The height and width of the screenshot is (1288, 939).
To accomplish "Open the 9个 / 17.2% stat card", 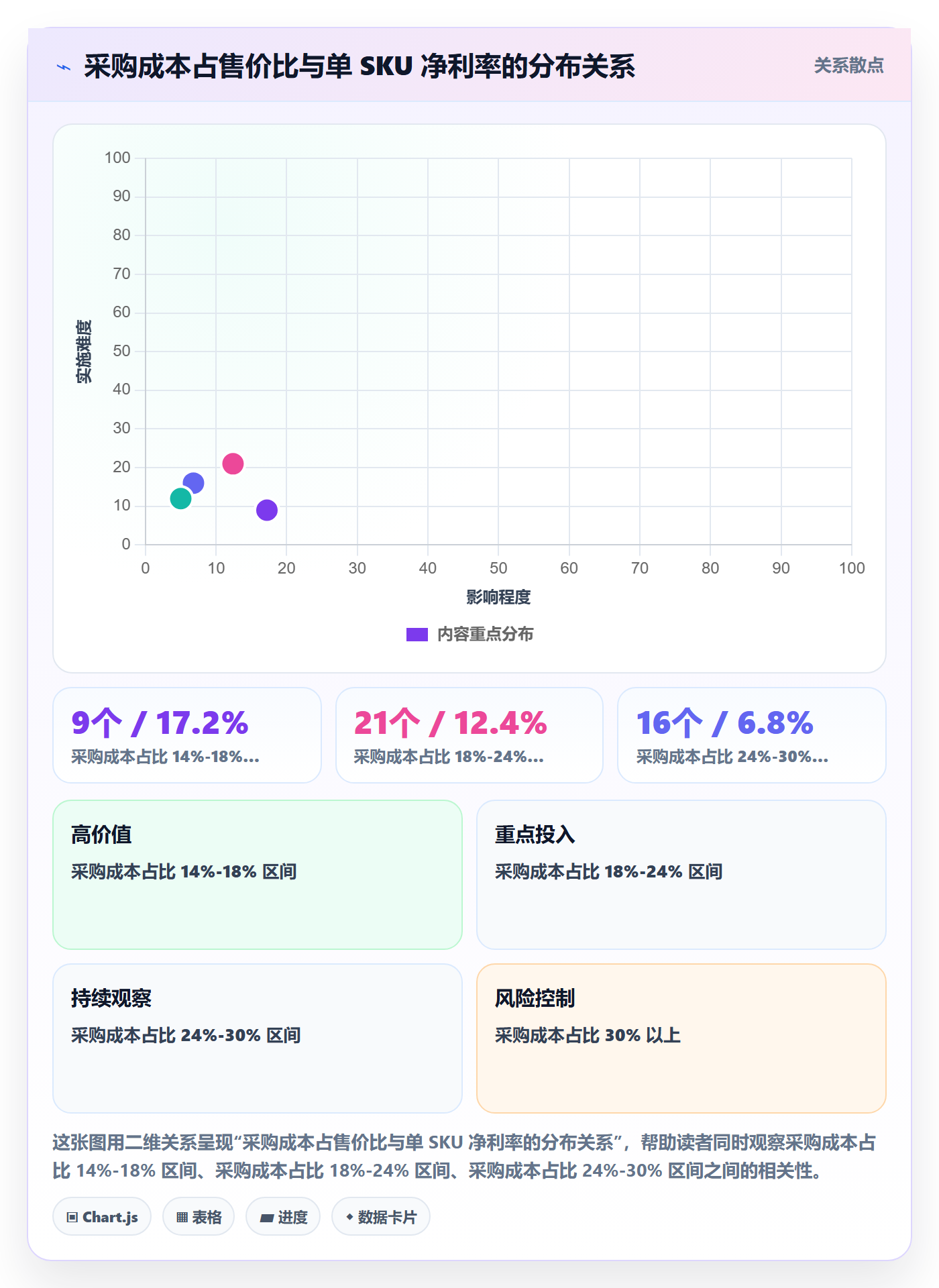I will pyautogui.click(x=187, y=735).
